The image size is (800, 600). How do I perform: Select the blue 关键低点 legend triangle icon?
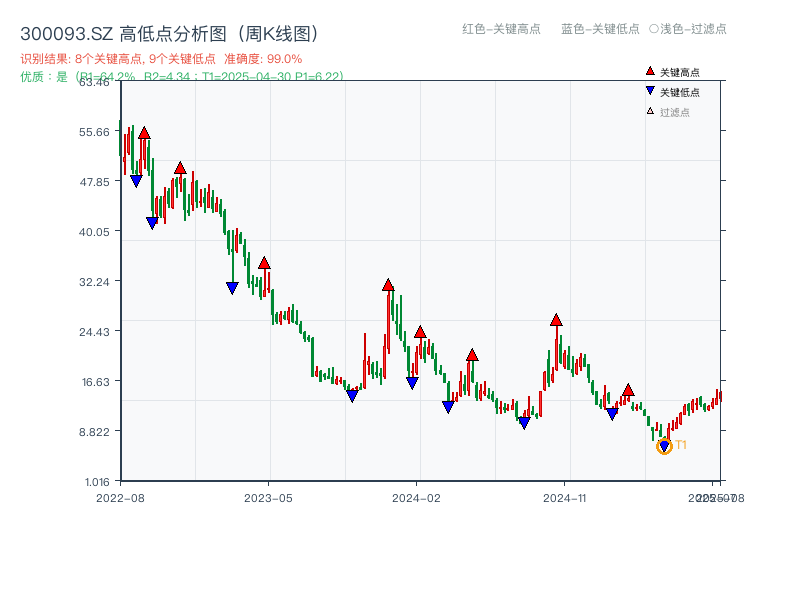(x=649, y=90)
